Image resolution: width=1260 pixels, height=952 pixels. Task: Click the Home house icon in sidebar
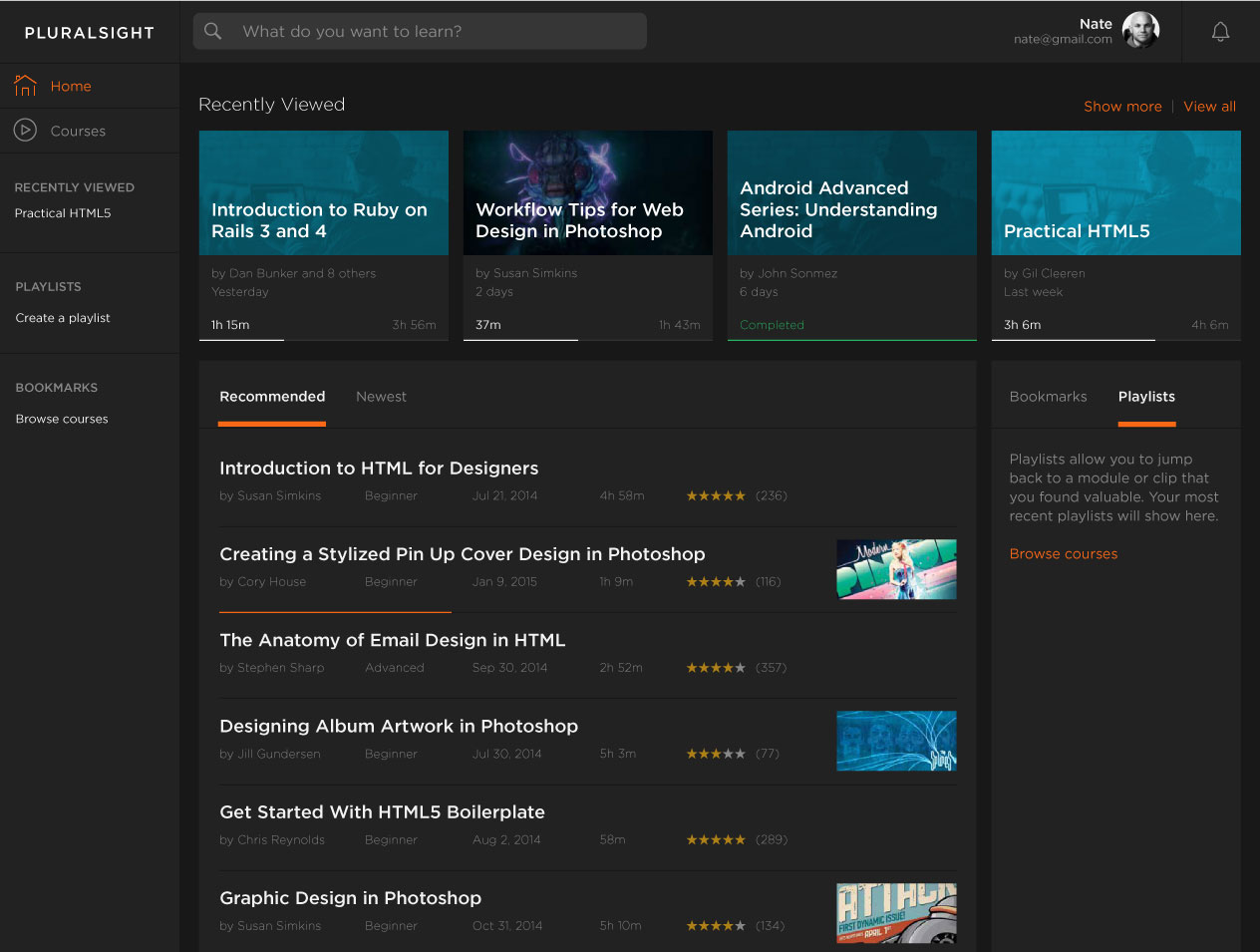click(x=25, y=86)
